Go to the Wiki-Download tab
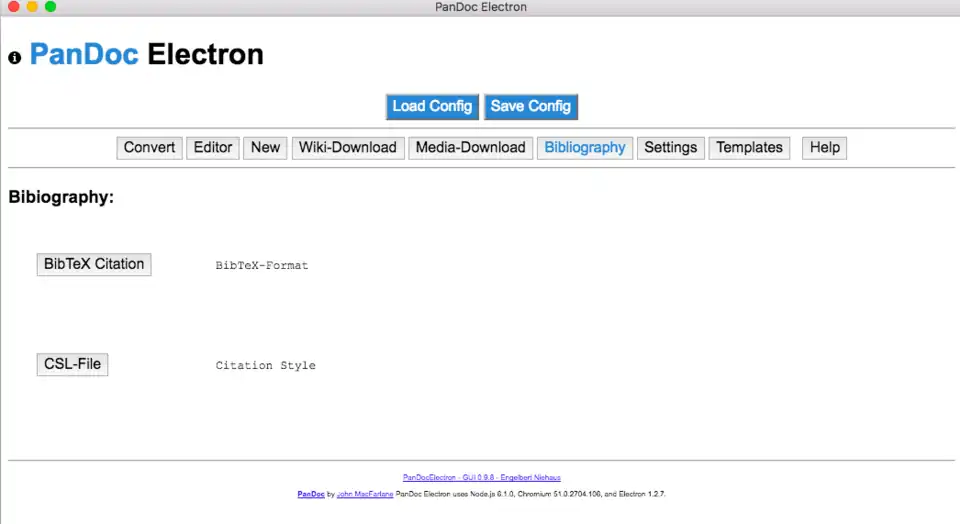This screenshot has width=960, height=524. click(x=348, y=148)
